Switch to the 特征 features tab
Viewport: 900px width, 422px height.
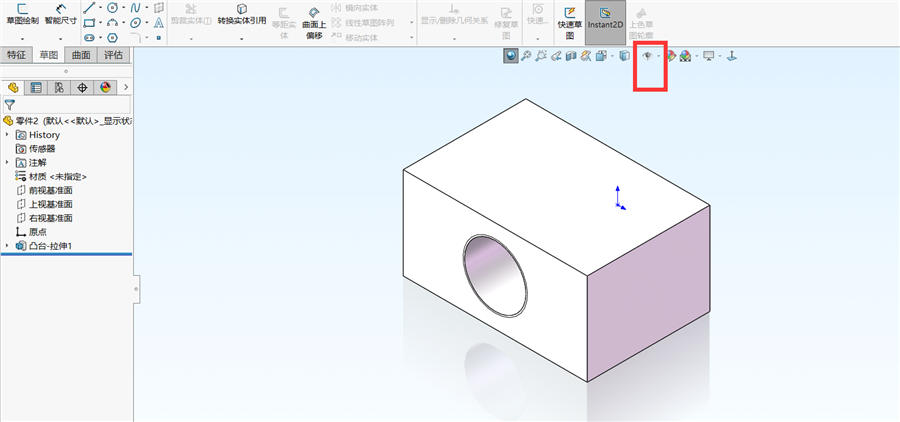click(x=16, y=55)
